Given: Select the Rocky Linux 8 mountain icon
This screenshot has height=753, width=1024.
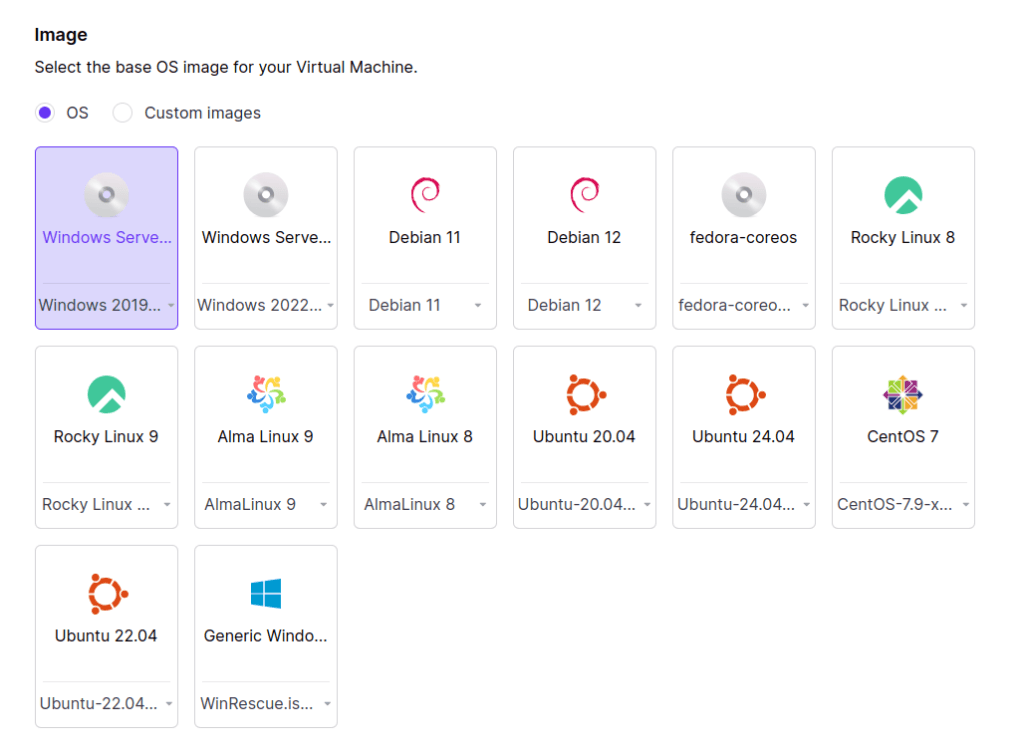Looking at the screenshot, I should pos(903,195).
